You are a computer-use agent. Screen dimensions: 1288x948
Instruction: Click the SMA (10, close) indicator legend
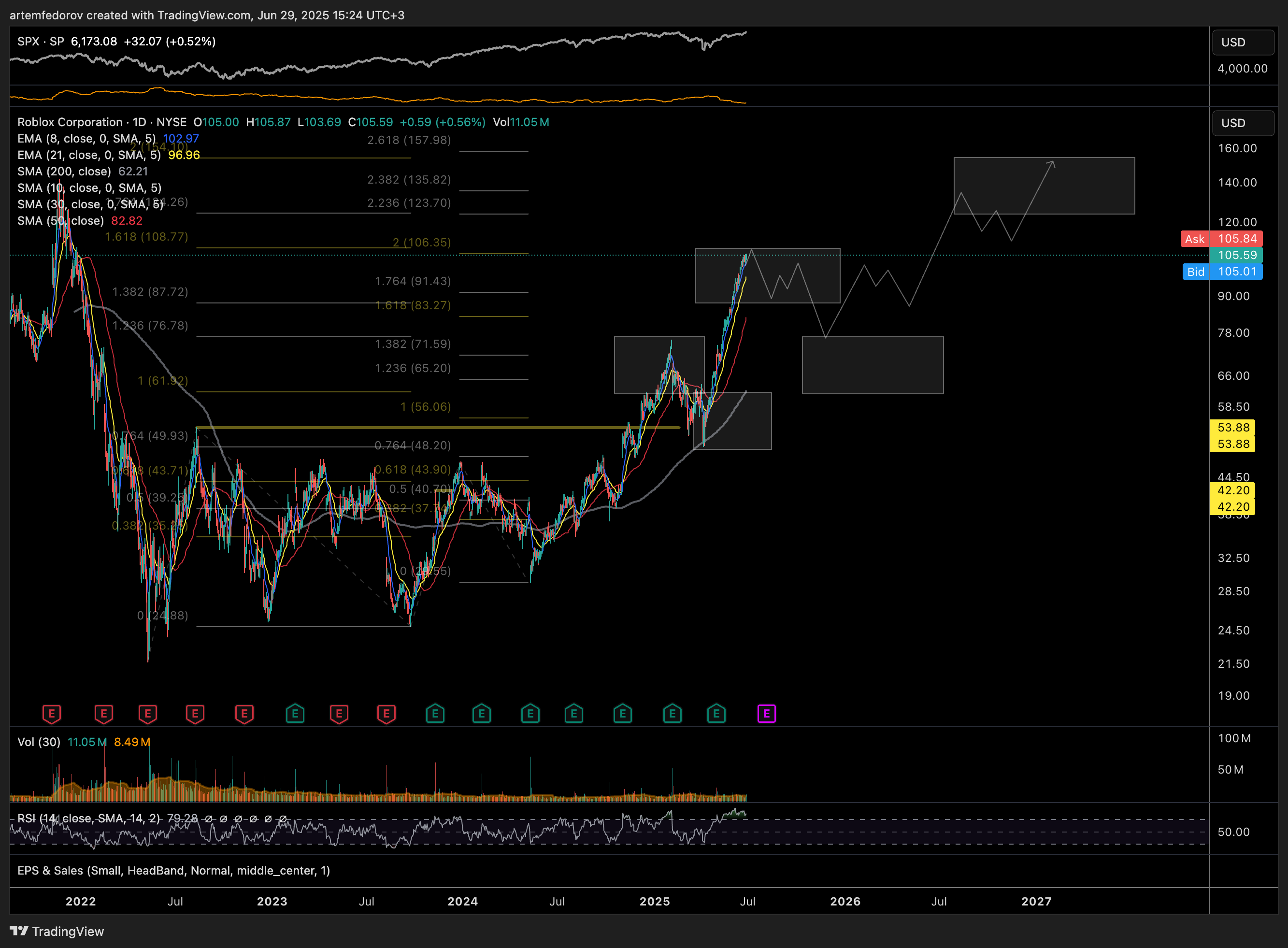tap(89, 187)
